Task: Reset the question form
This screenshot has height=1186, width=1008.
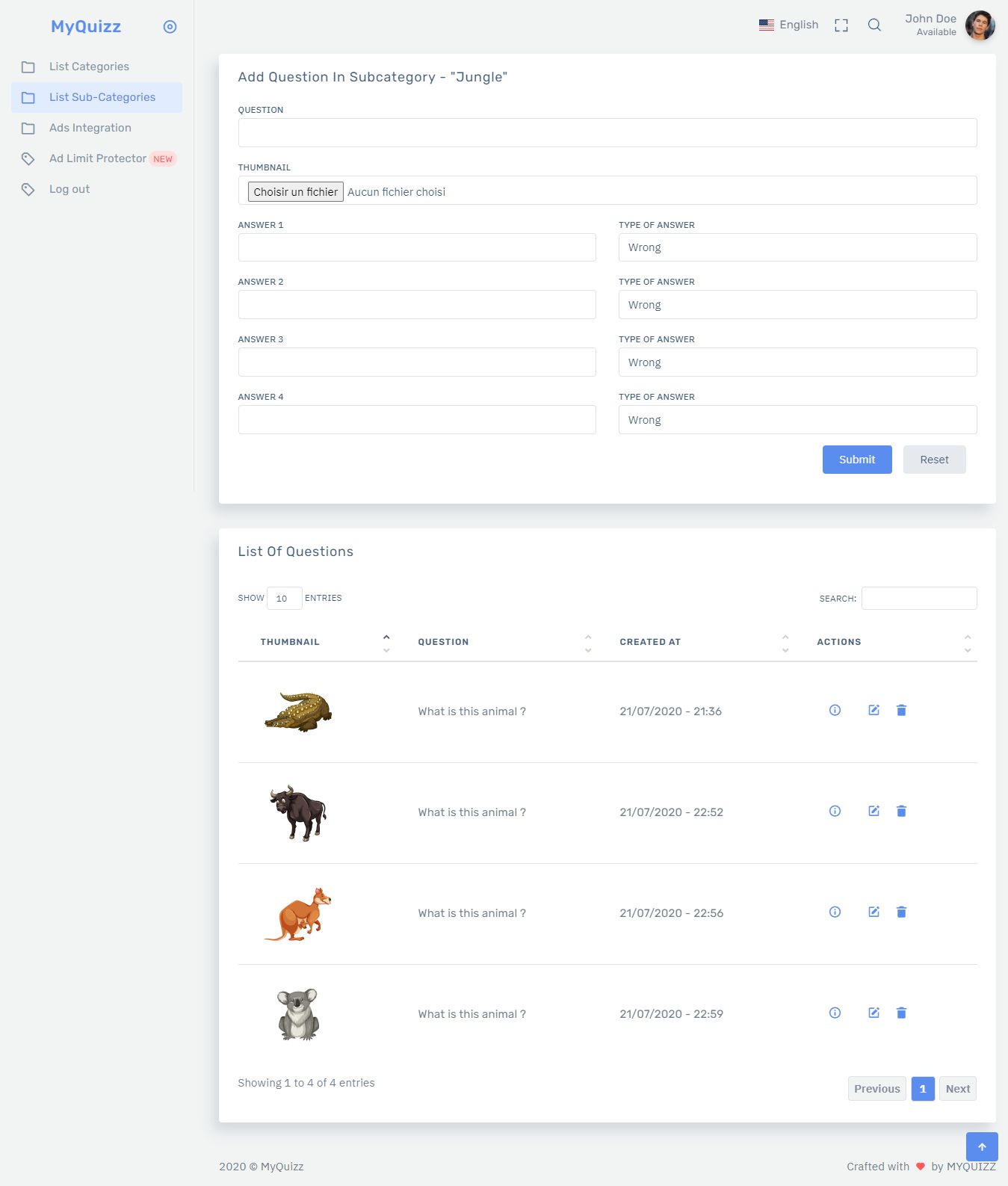Action: pos(934,460)
